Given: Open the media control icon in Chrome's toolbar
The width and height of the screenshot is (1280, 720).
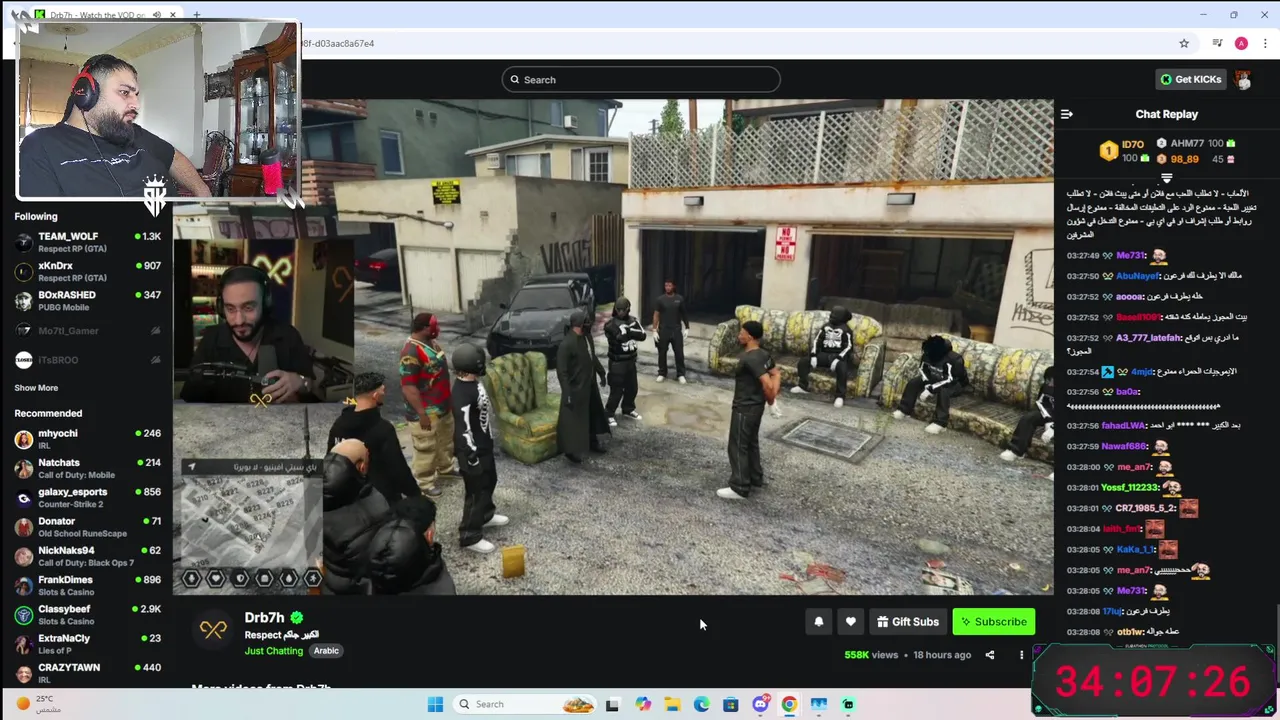Looking at the screenshot, I should pos(1217,43).
